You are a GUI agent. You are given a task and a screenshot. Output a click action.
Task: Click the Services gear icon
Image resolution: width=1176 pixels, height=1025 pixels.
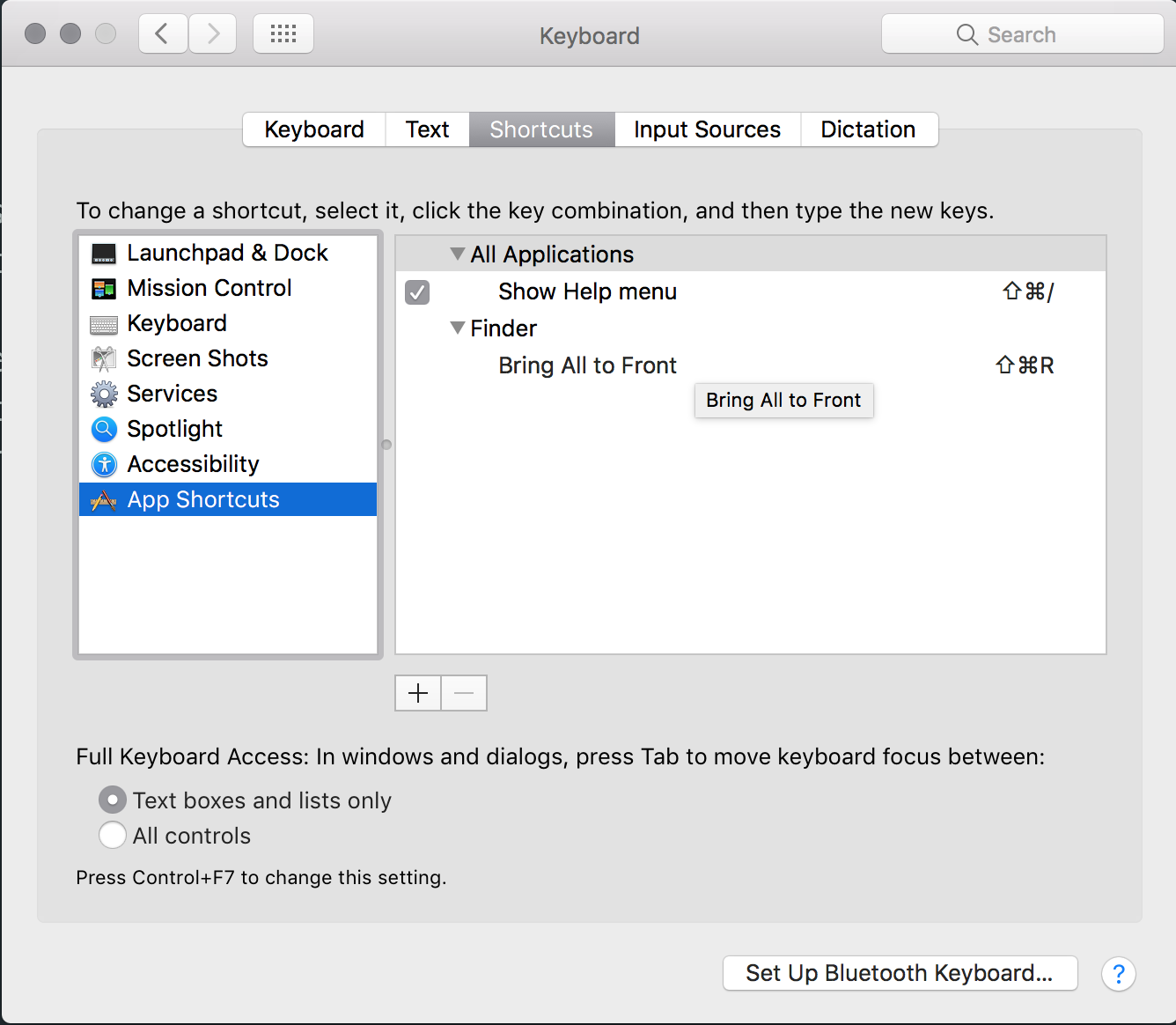click(x=104, y=394)
